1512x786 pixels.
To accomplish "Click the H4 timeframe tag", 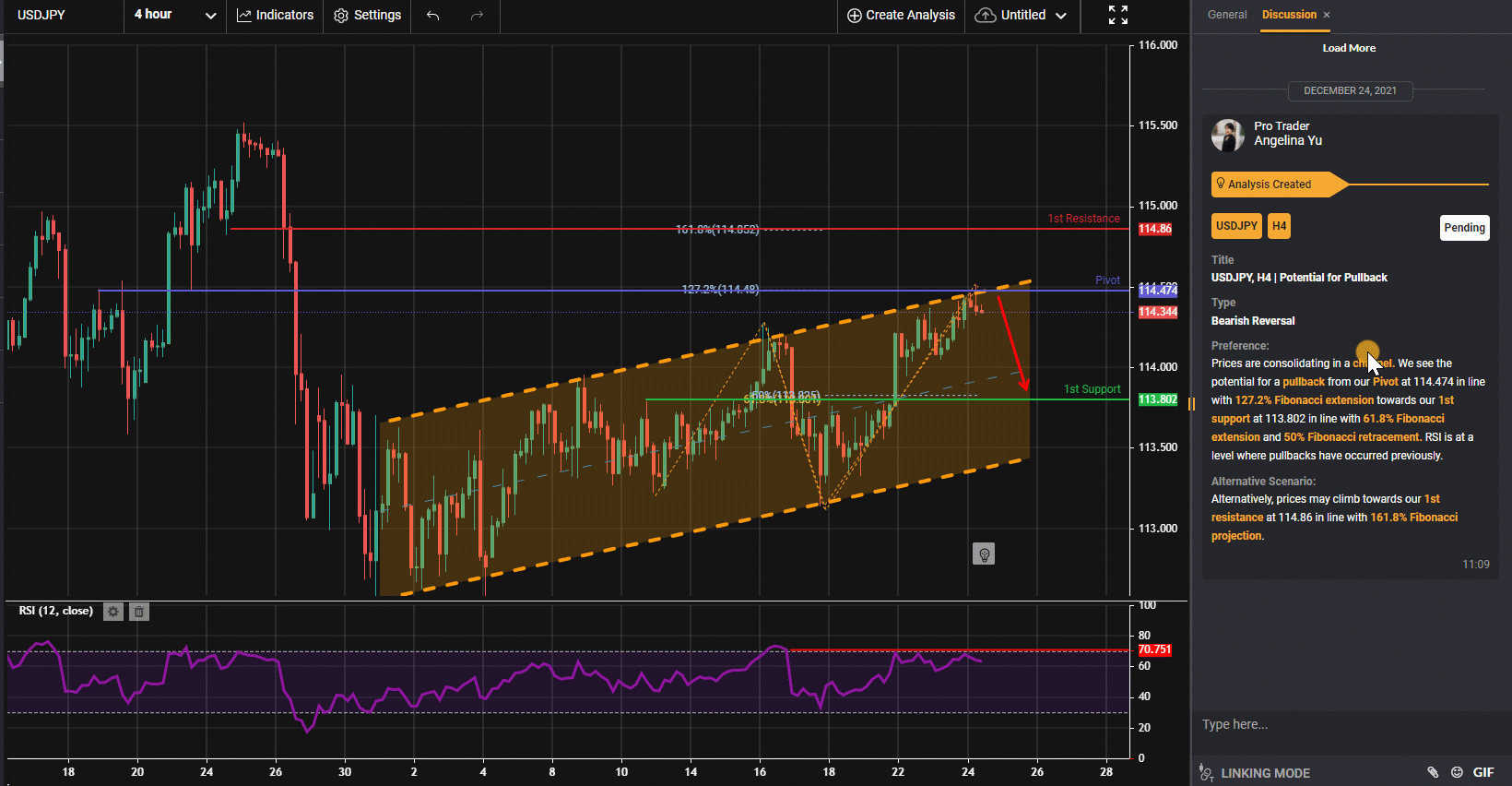I will (1279, 226).
